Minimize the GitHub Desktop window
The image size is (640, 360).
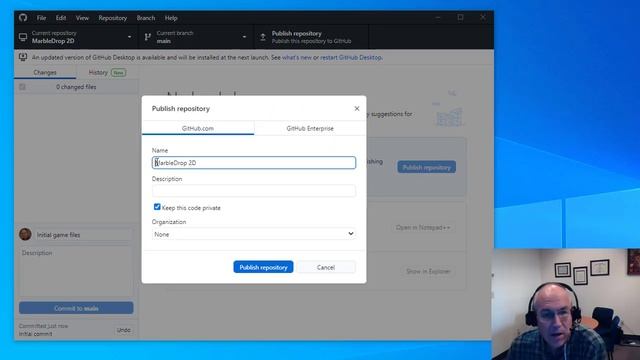438,18
